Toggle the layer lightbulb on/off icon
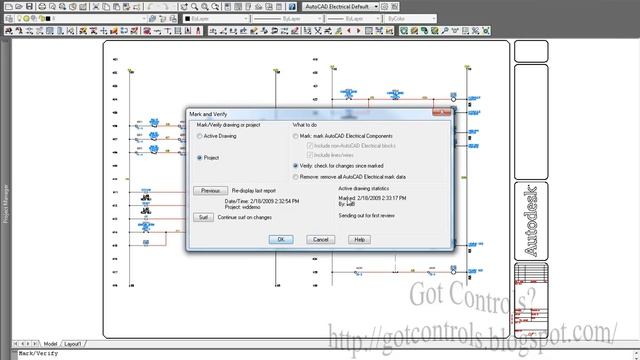 (x=19, y=19)
